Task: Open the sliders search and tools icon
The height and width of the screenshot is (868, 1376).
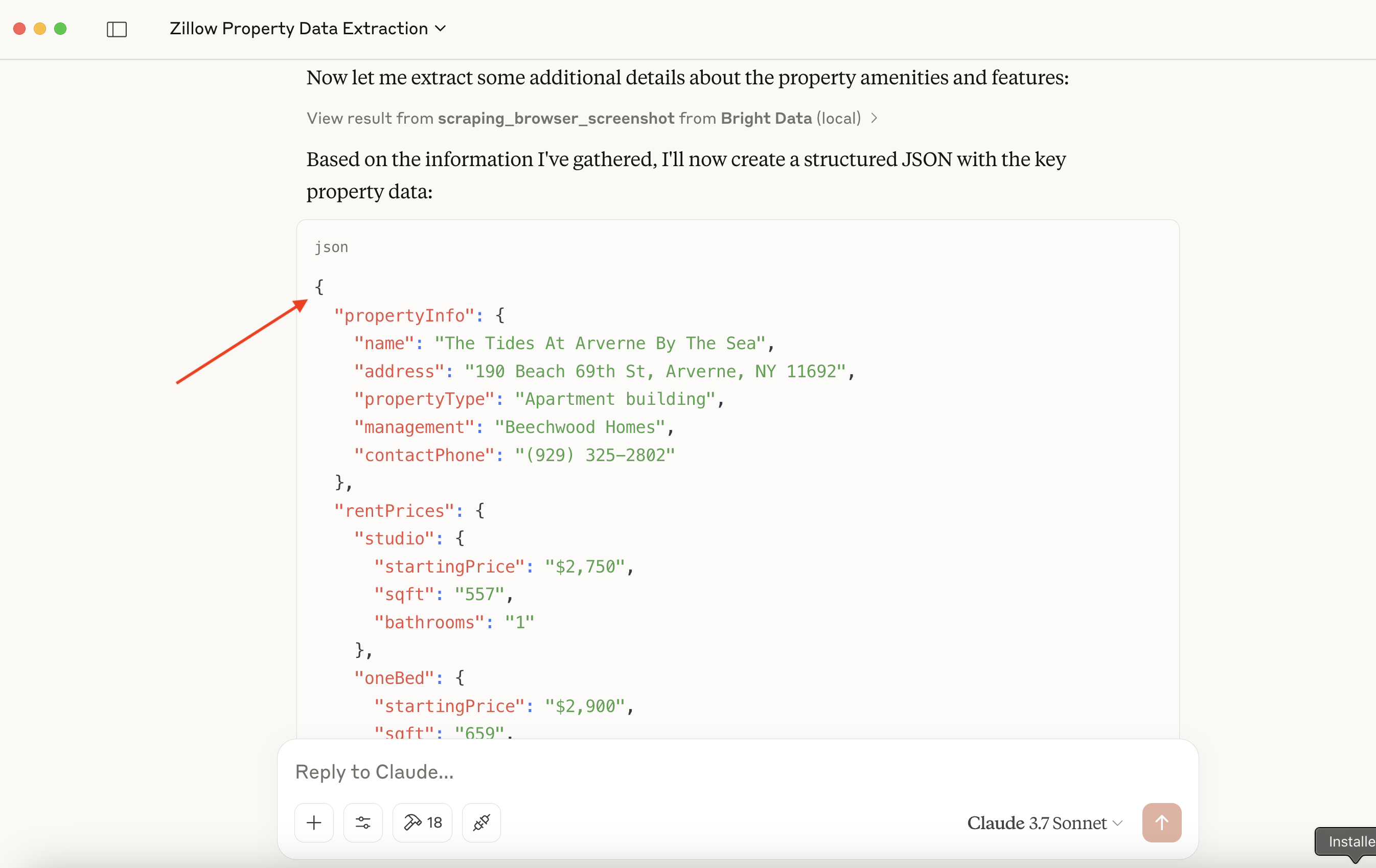Action: (363, 823)
